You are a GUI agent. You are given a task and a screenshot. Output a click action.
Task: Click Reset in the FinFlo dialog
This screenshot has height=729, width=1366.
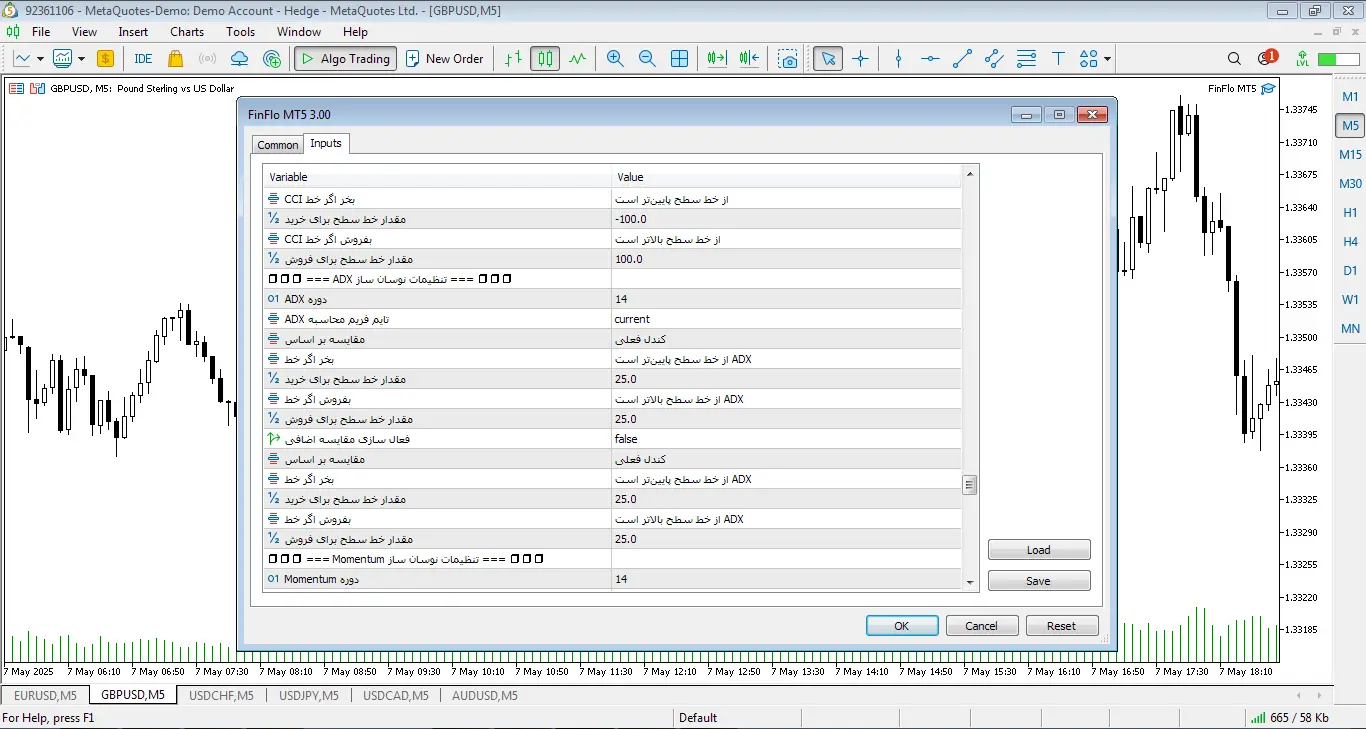click(1062, 626)
